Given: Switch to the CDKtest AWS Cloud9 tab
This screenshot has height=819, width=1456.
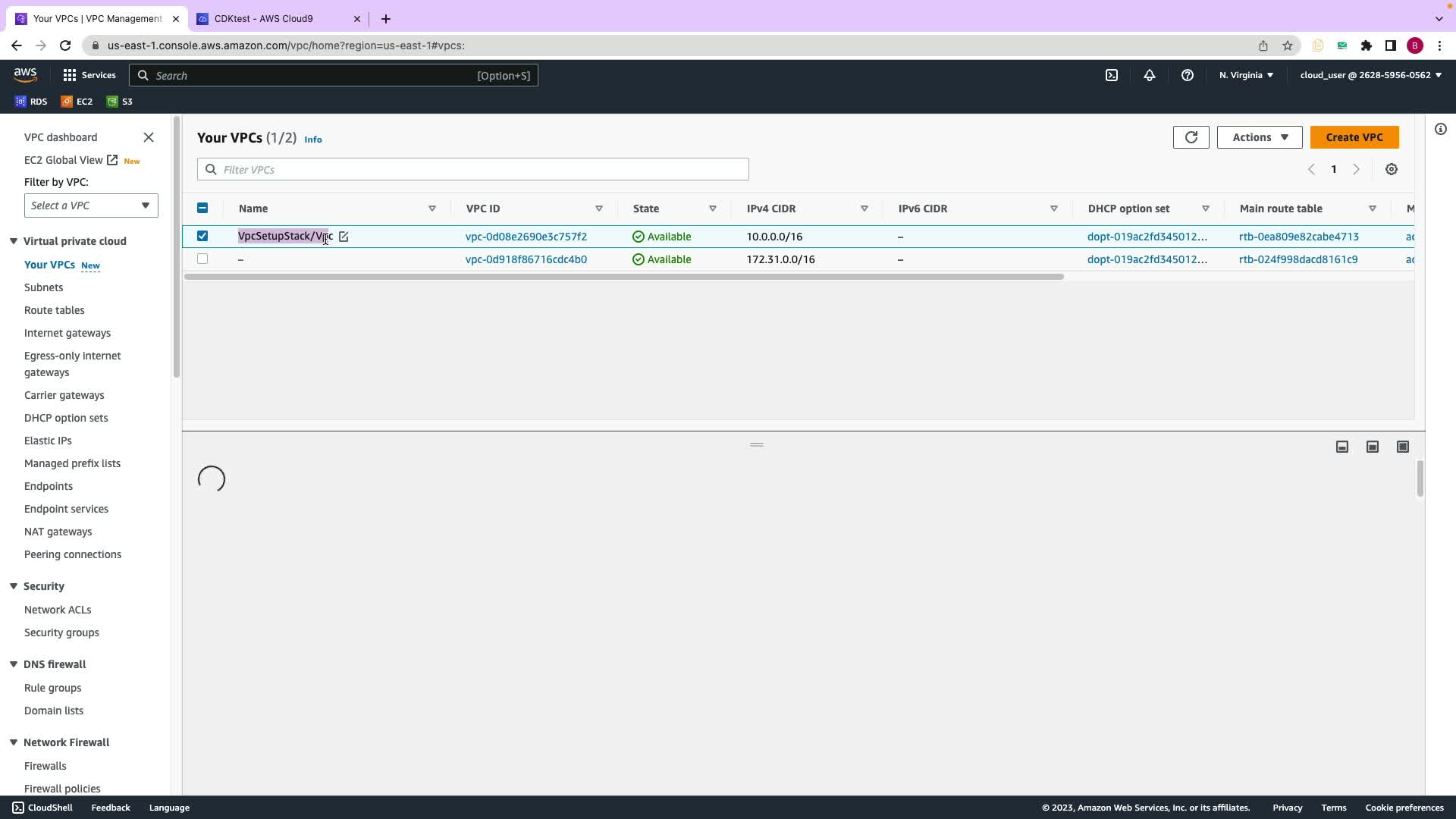Looking at the screenshot, I should pyautogui.click(x=263, y=18).
